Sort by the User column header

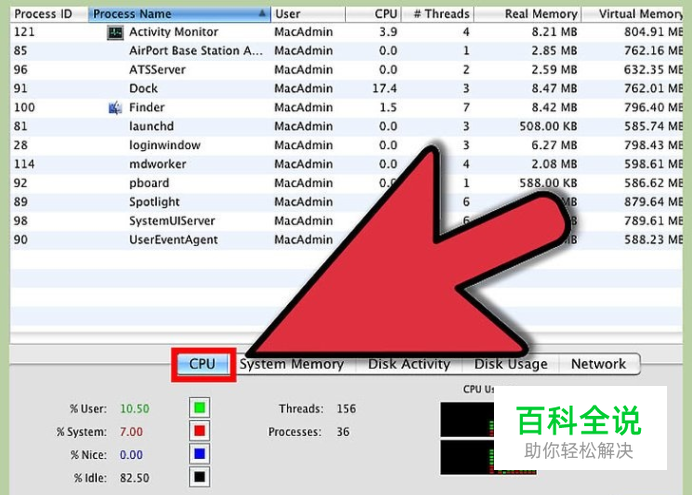coord(308,14)
